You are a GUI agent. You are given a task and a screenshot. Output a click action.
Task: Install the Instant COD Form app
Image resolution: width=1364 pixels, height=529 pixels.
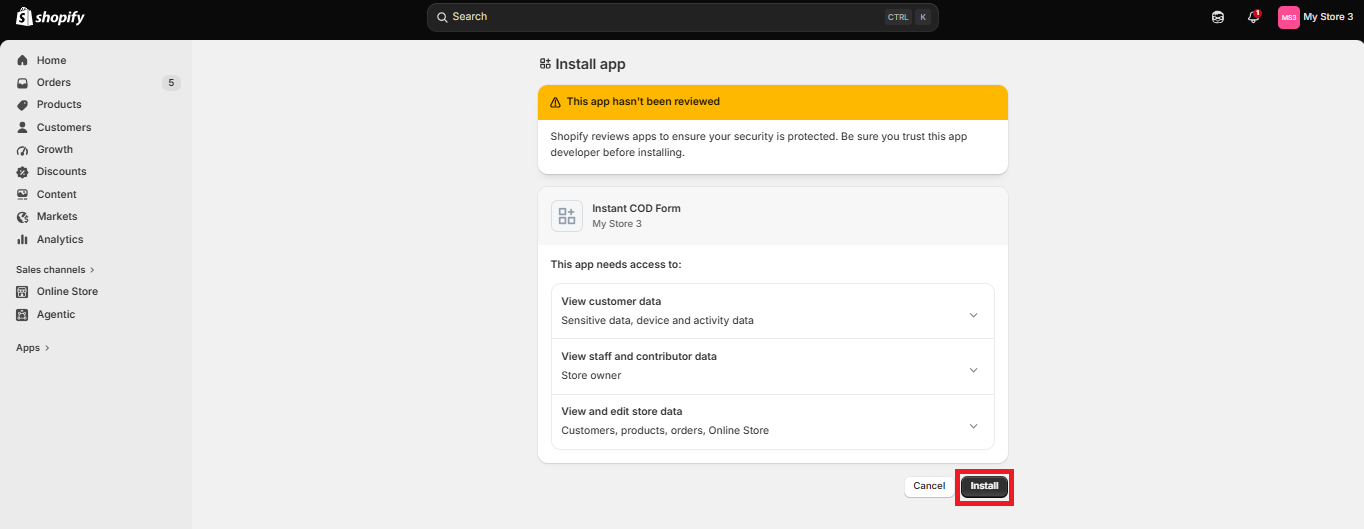pyautogui.click(x=984, y=486)
